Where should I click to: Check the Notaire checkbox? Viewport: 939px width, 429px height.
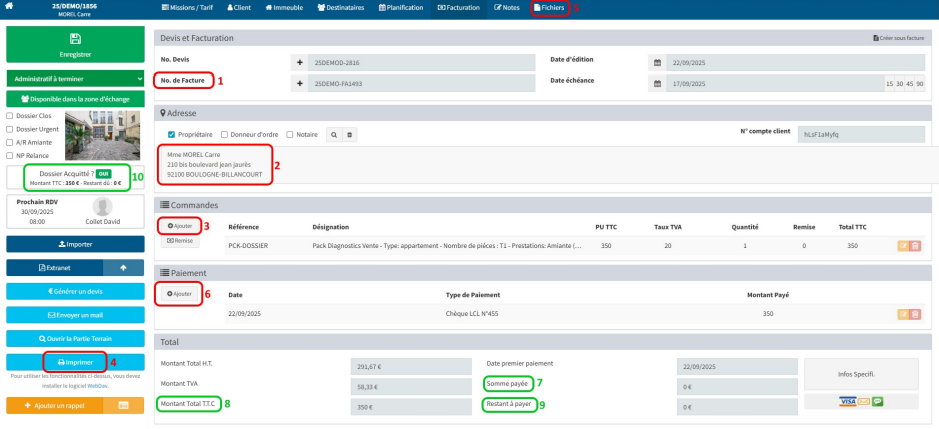coord(290,134)
